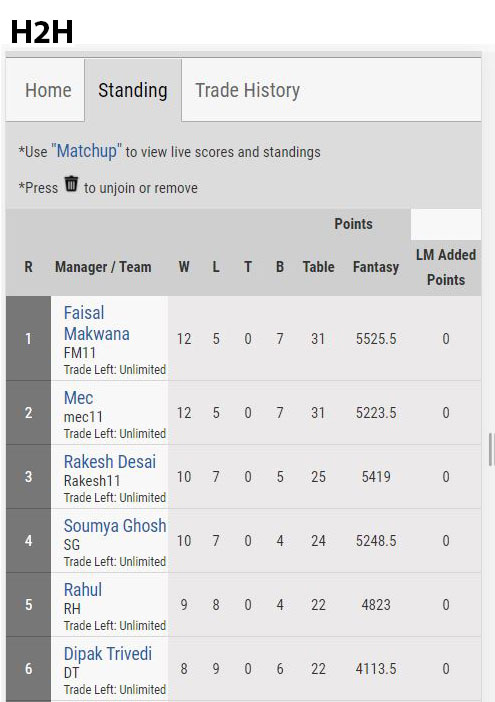
Task: Click the vertical scrollbar thumb
Action: 491,449
